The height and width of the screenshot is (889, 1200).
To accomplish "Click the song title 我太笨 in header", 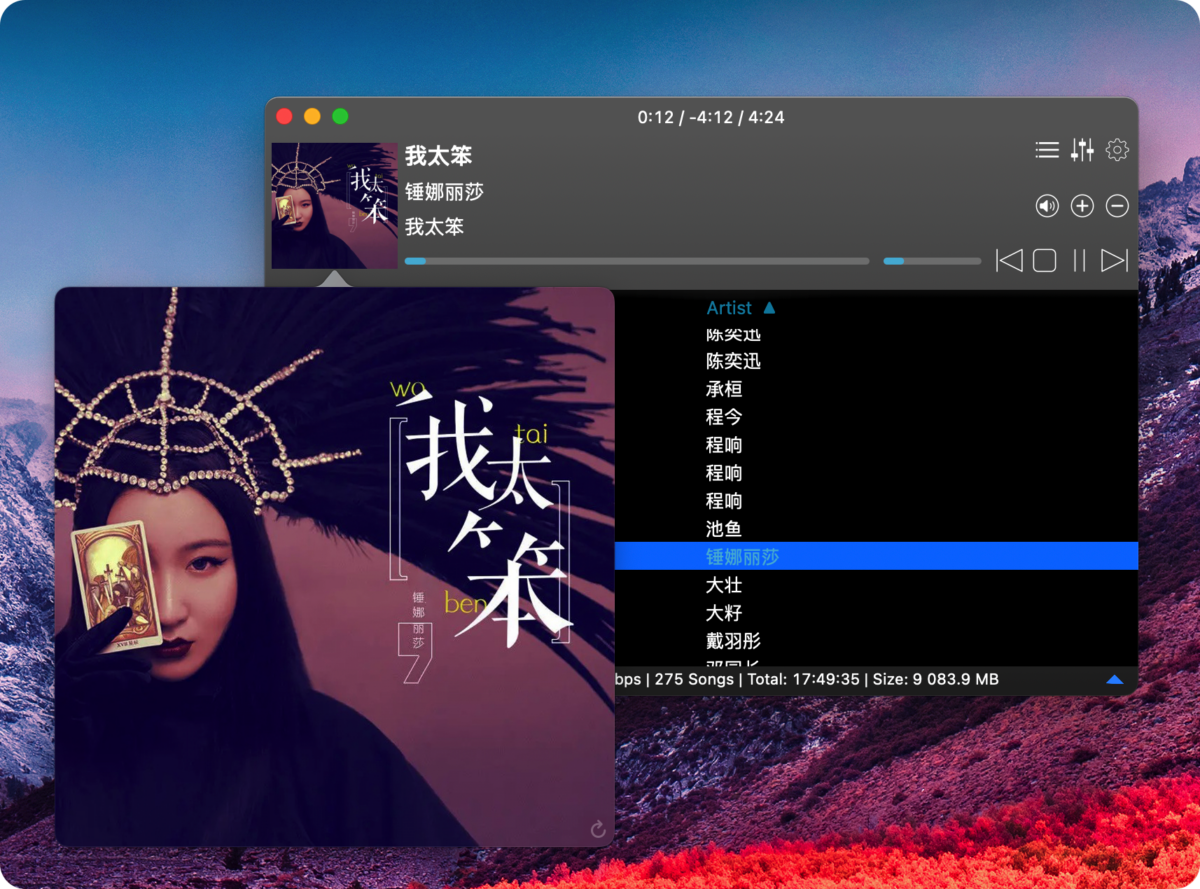I will click(438, 156).
